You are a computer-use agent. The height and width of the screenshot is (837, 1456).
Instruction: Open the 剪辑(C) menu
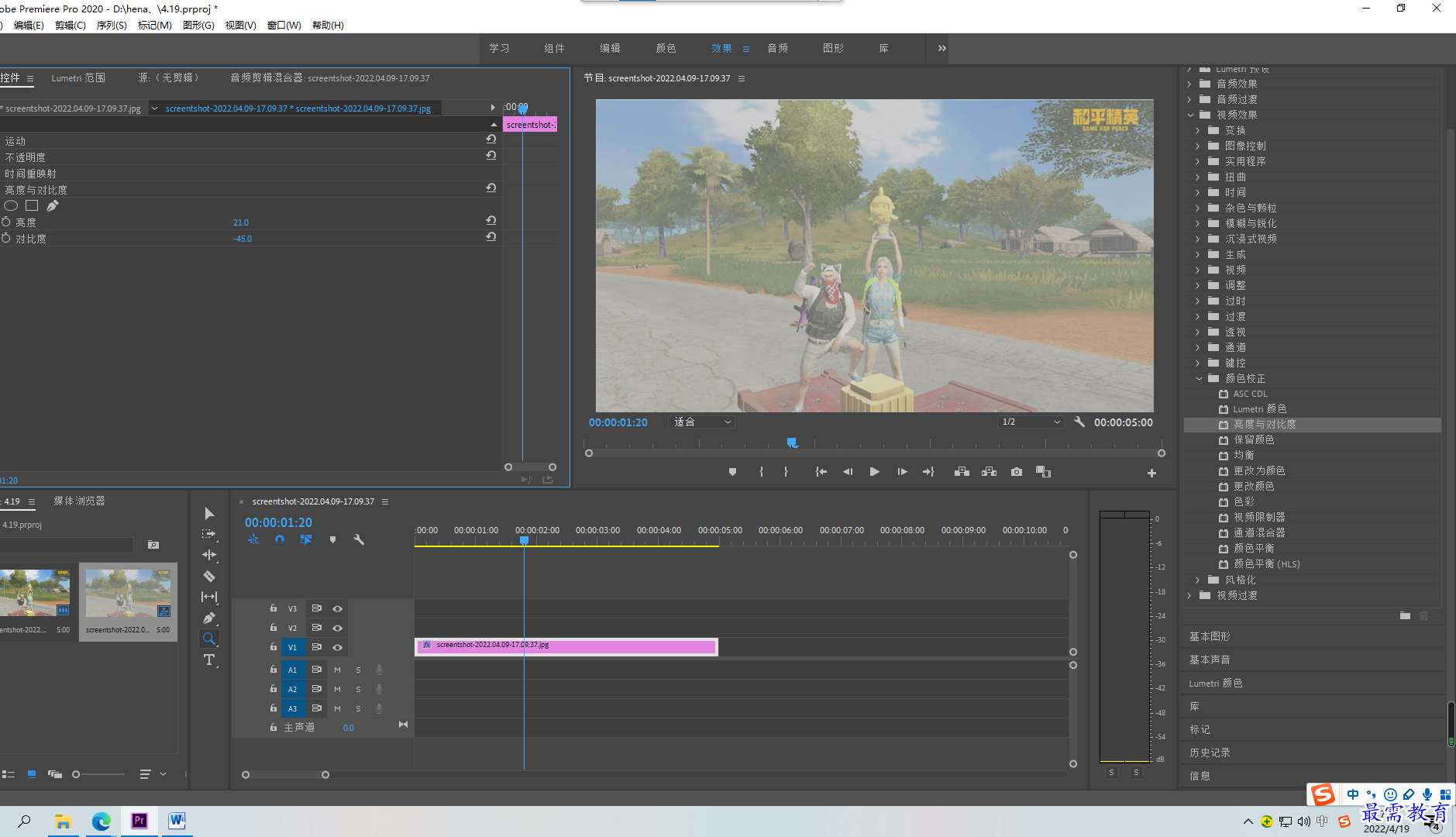[x=71, y=26]
